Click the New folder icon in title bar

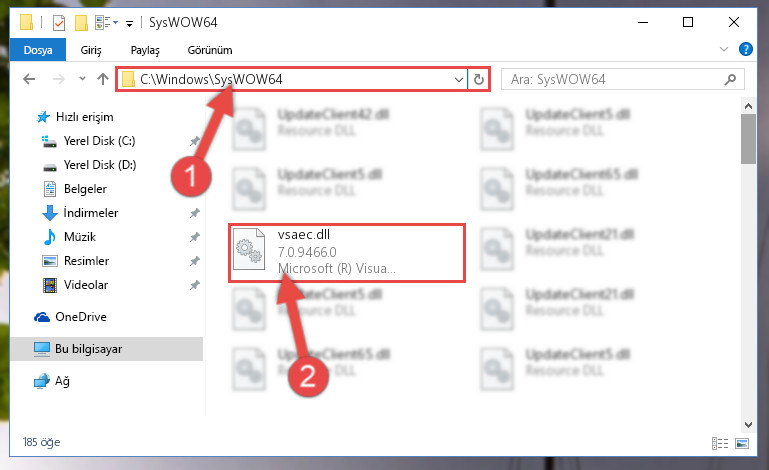pos(81,23)
